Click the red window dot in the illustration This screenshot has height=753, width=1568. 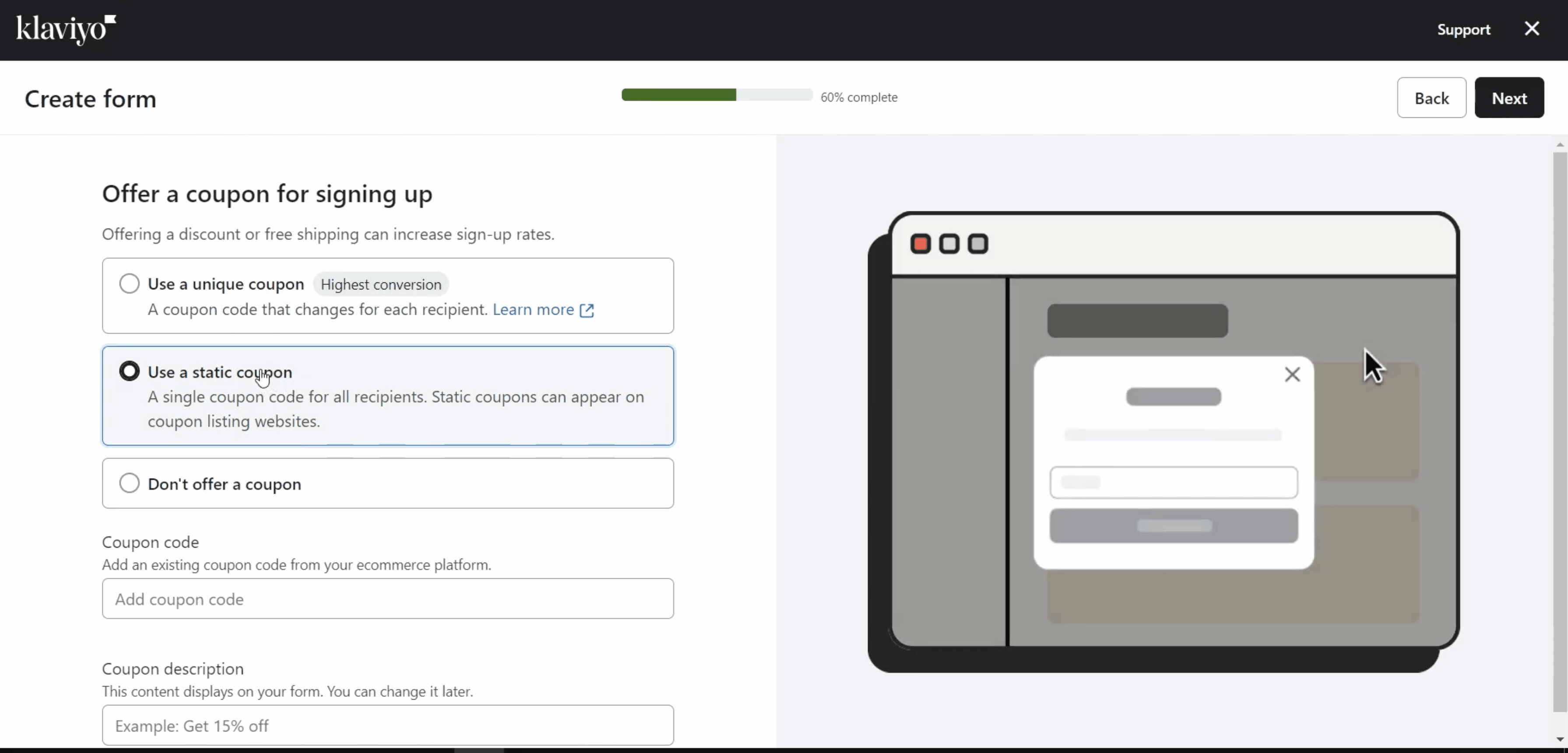(920, 243)
